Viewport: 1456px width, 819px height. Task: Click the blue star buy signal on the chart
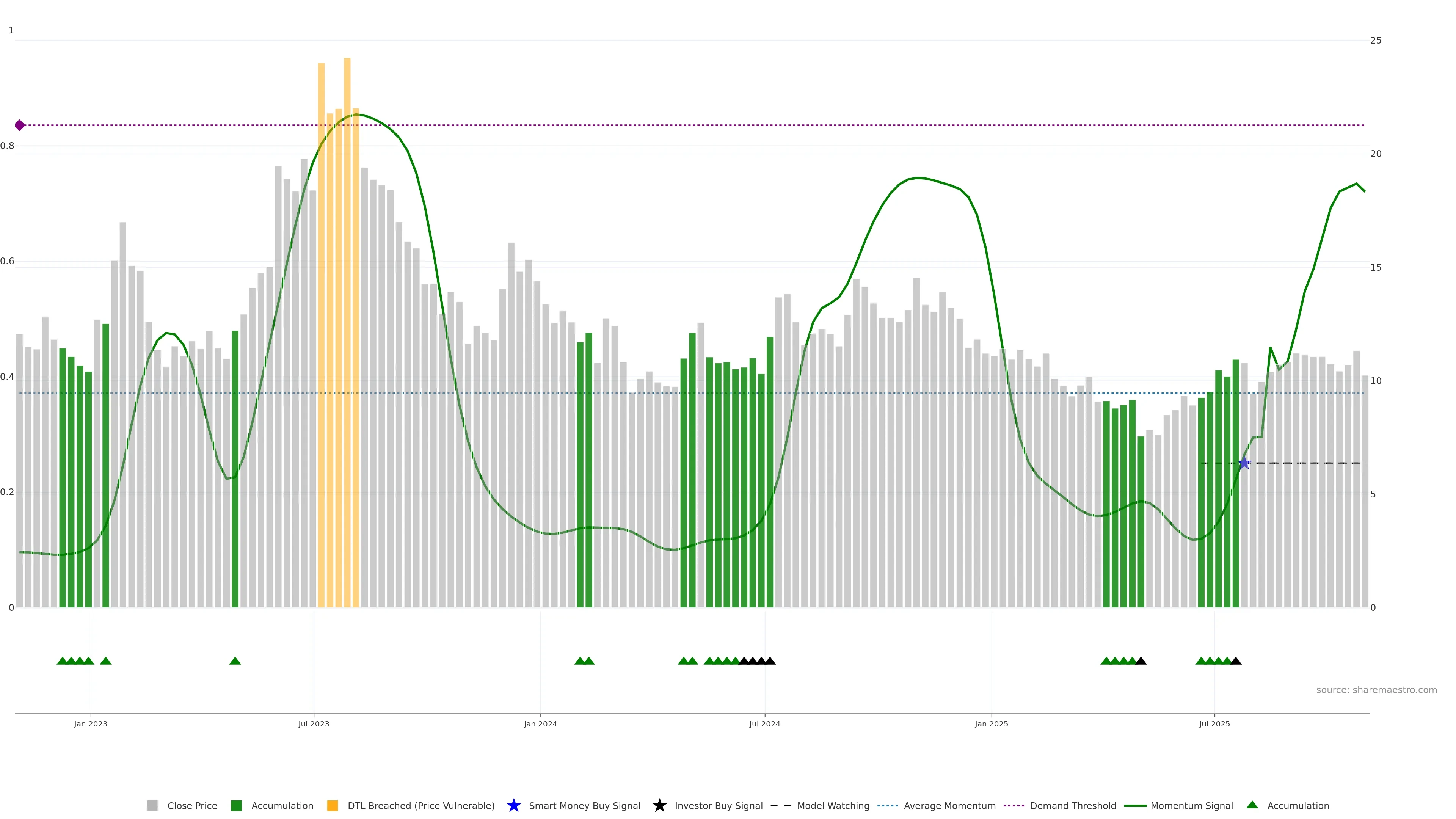[1244, 463]
